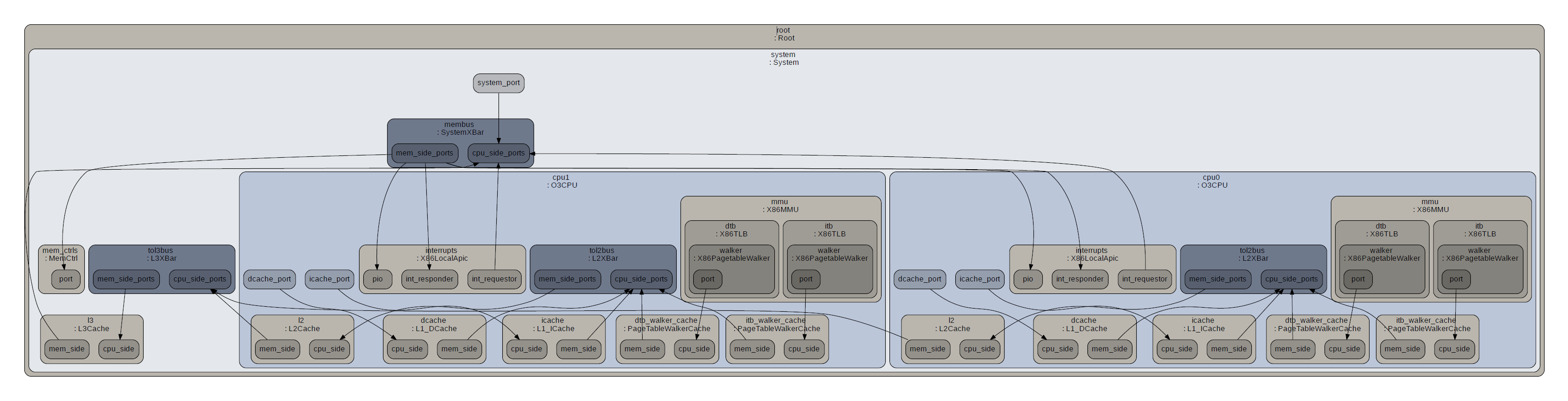Select cpu0 dtb_walker_cache cpu_side port

(x=1345, y=349)
